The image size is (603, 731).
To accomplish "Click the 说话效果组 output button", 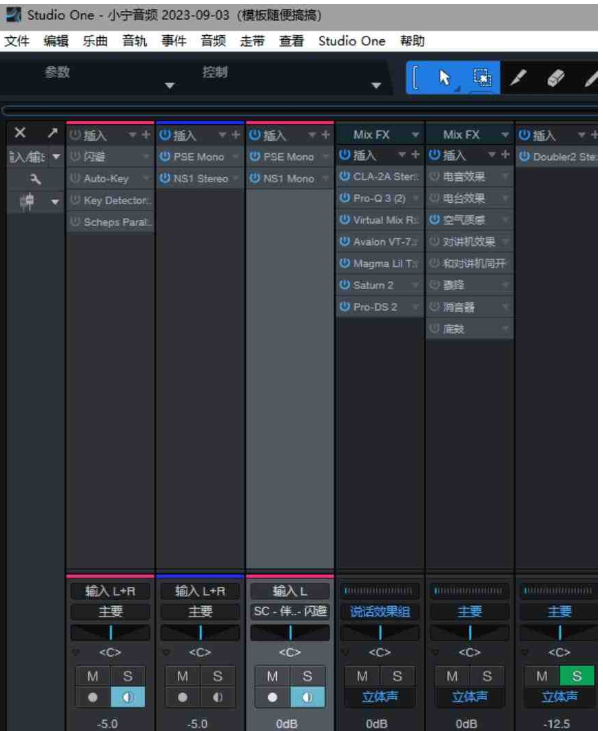I will [x=379, y=611].
